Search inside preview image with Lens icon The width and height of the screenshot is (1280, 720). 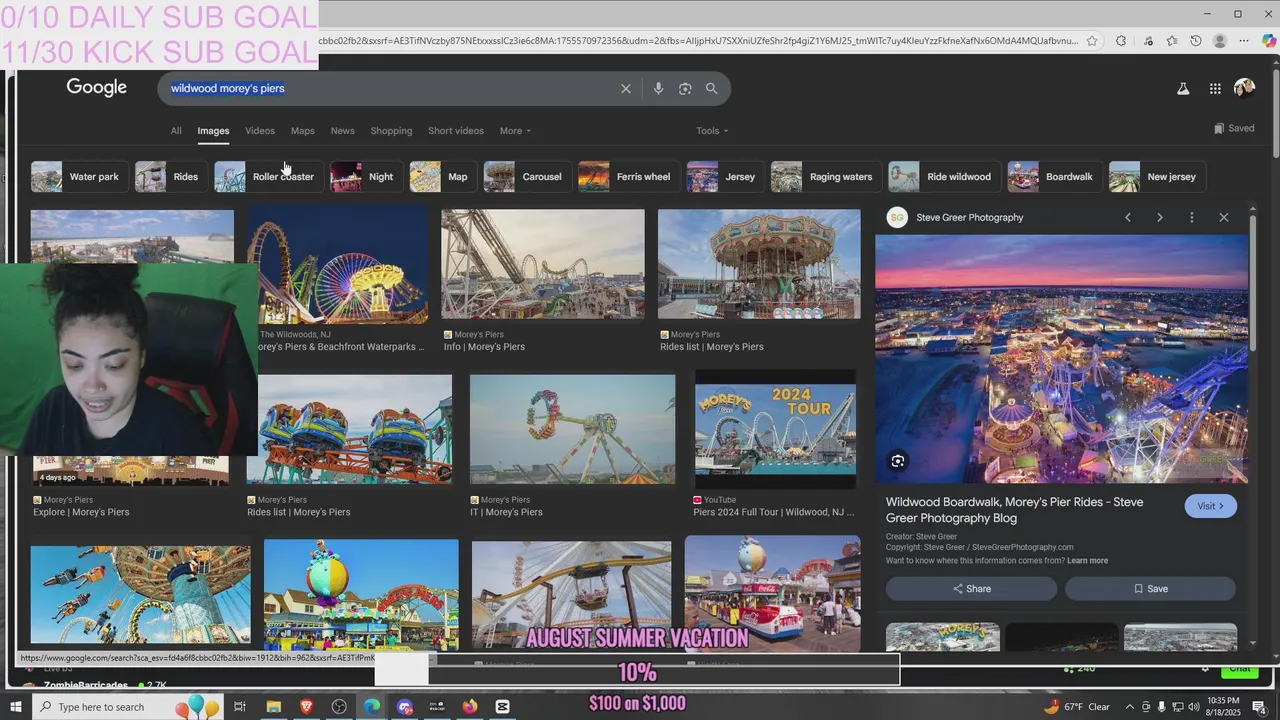click(898, 461)
